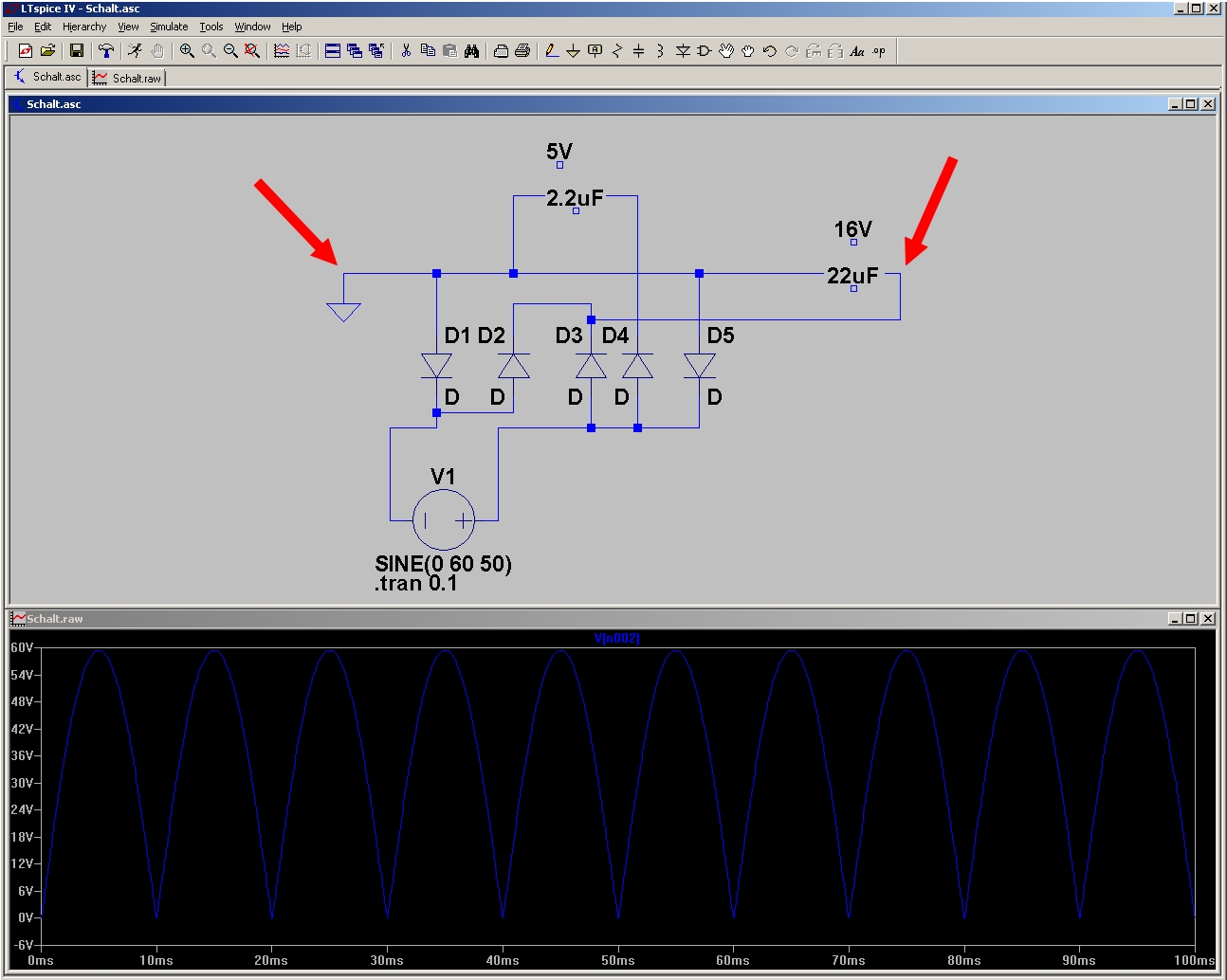The width and height of the screenshot is (1227, 980).
Task: Select the Diode component tool
Action: [x=683, y=51]
